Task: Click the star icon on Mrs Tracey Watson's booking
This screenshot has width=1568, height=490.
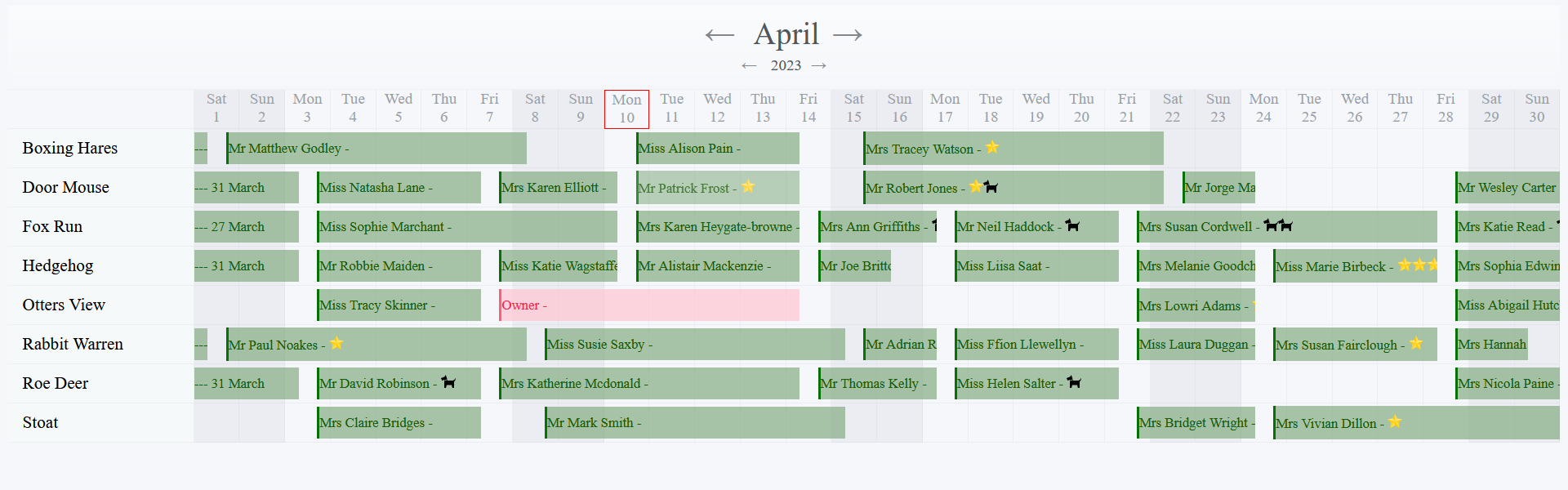Action: 992,147
